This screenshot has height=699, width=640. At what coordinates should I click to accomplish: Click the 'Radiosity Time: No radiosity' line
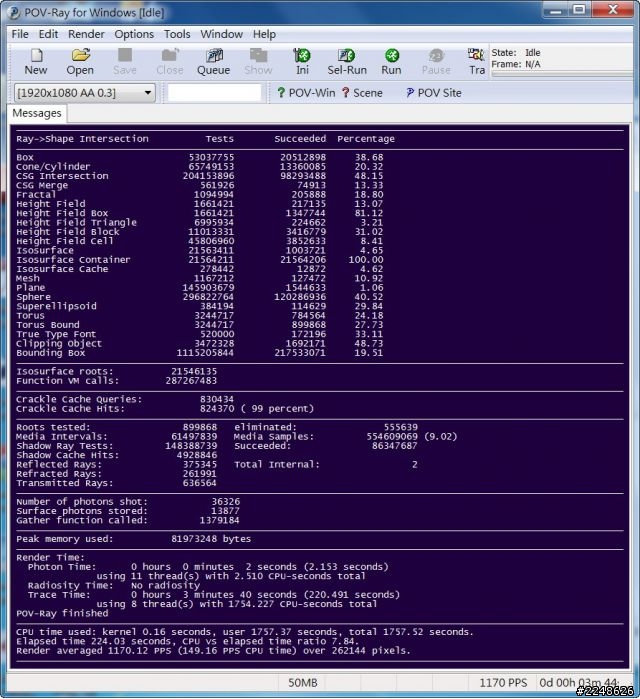(x=114, y=585)
